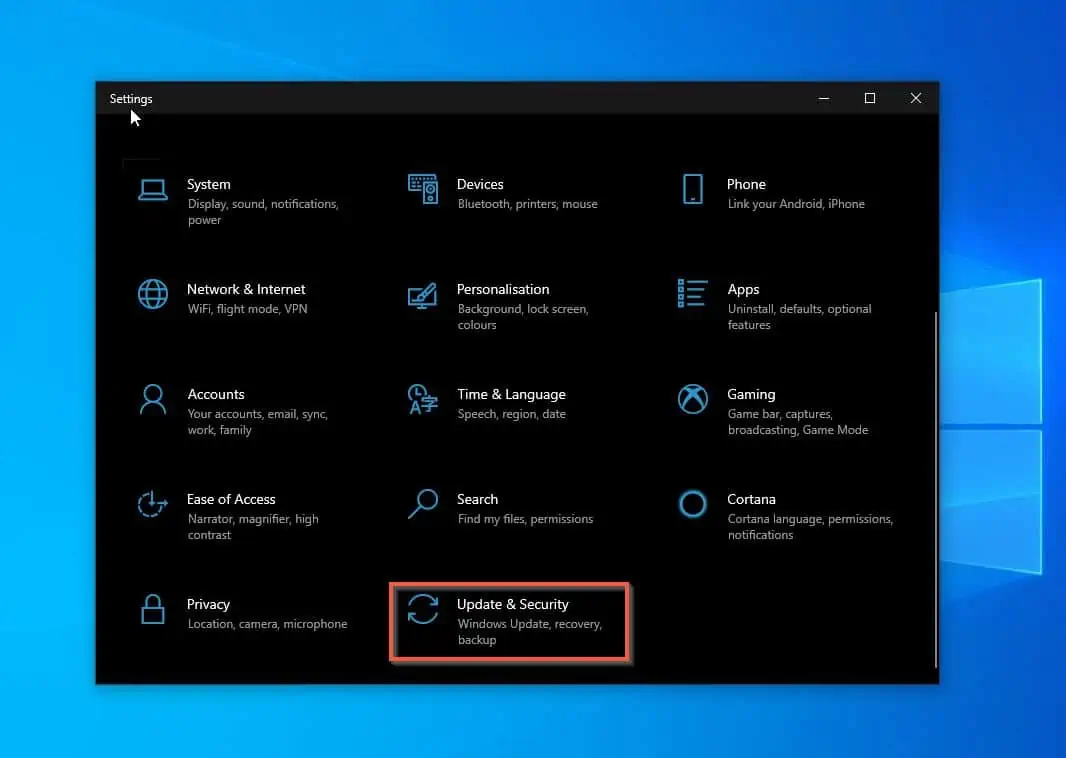Choose the Update & Security title
Screen dimensions: 1066x758
pos(513,604)
